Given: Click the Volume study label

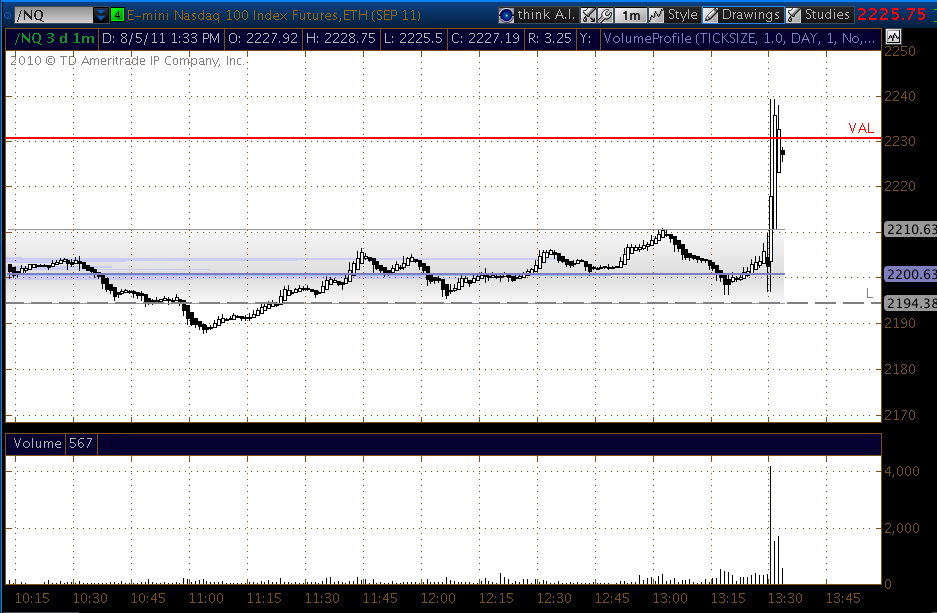Looking at the screenshot, I should (x=35, y=444).
